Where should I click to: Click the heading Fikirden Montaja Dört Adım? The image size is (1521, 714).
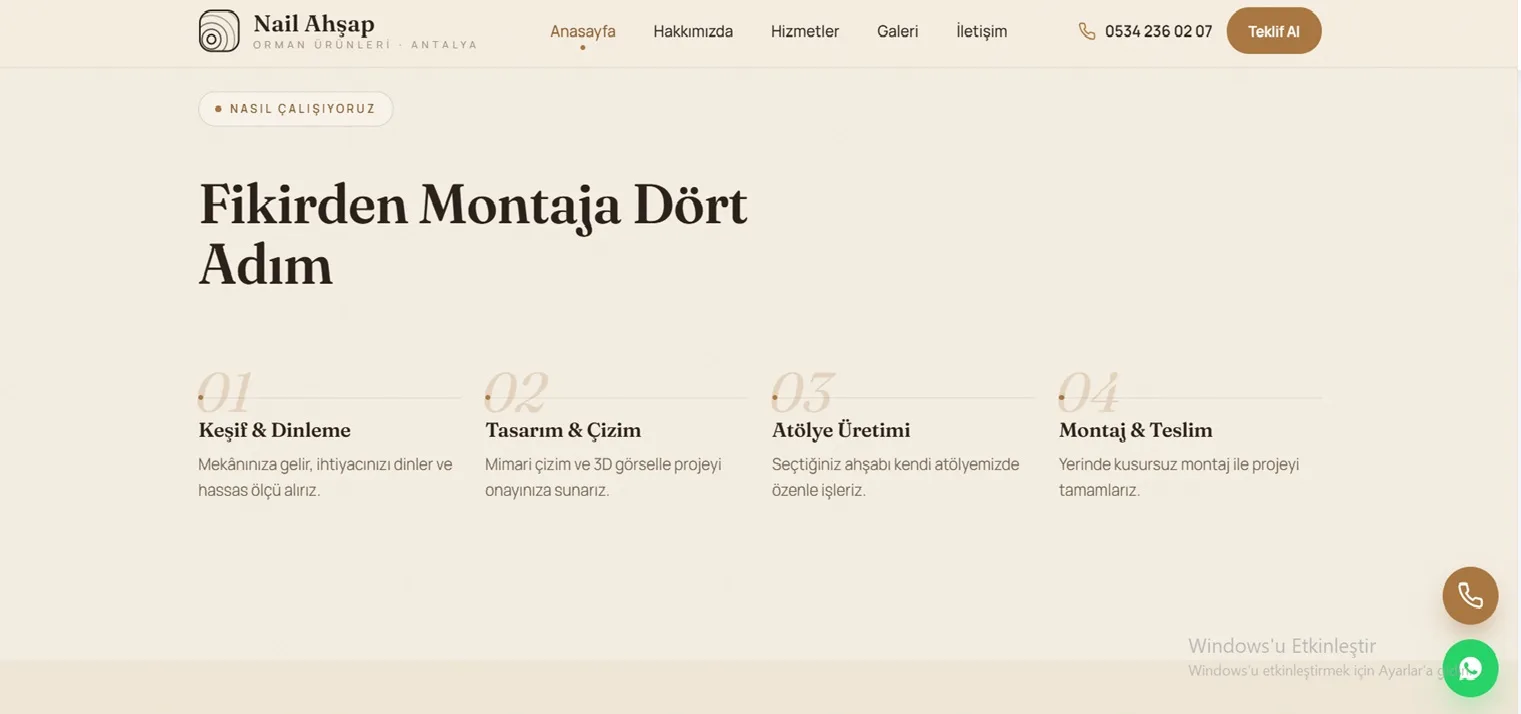(x=473, y=235)
